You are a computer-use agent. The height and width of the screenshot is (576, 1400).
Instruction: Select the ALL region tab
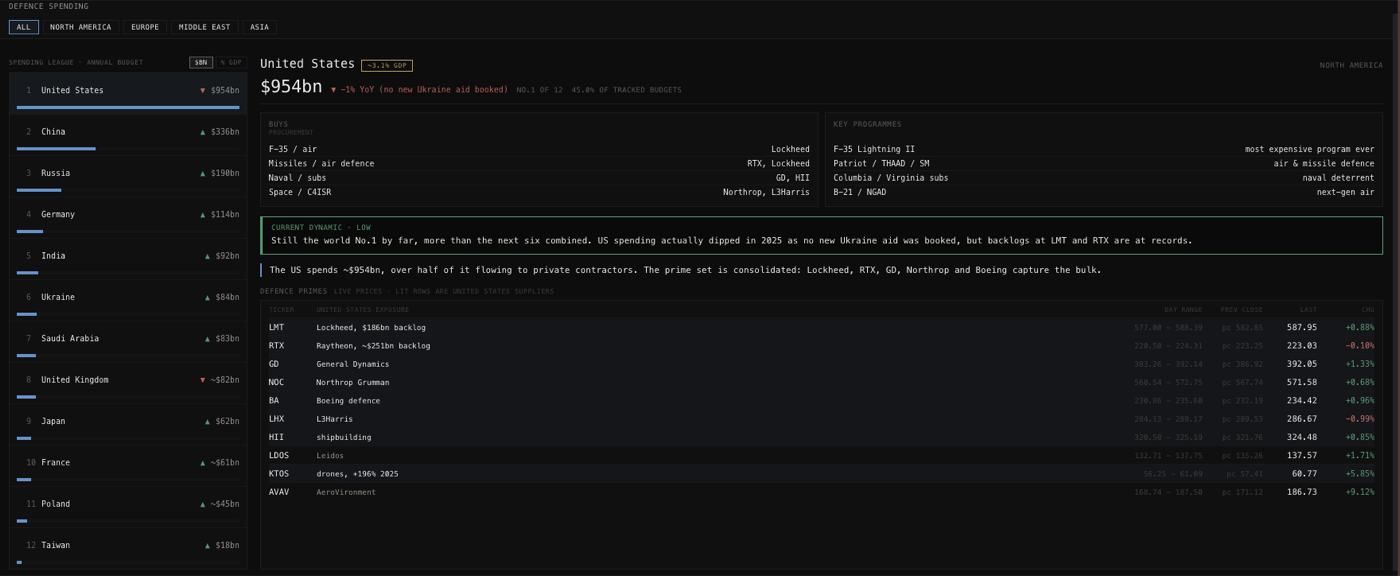coord(24,27)
